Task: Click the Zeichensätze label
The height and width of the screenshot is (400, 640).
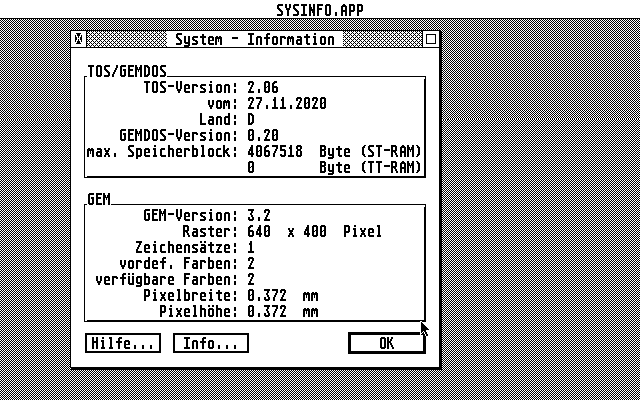Action: click(x=187, y=248)
